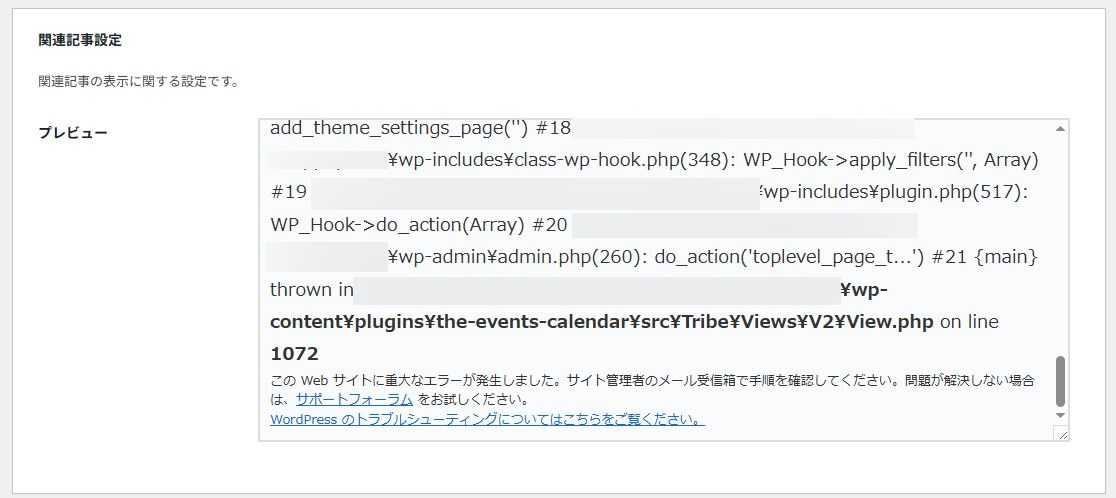Open the サポートフォーラム link

coord(354,399)
